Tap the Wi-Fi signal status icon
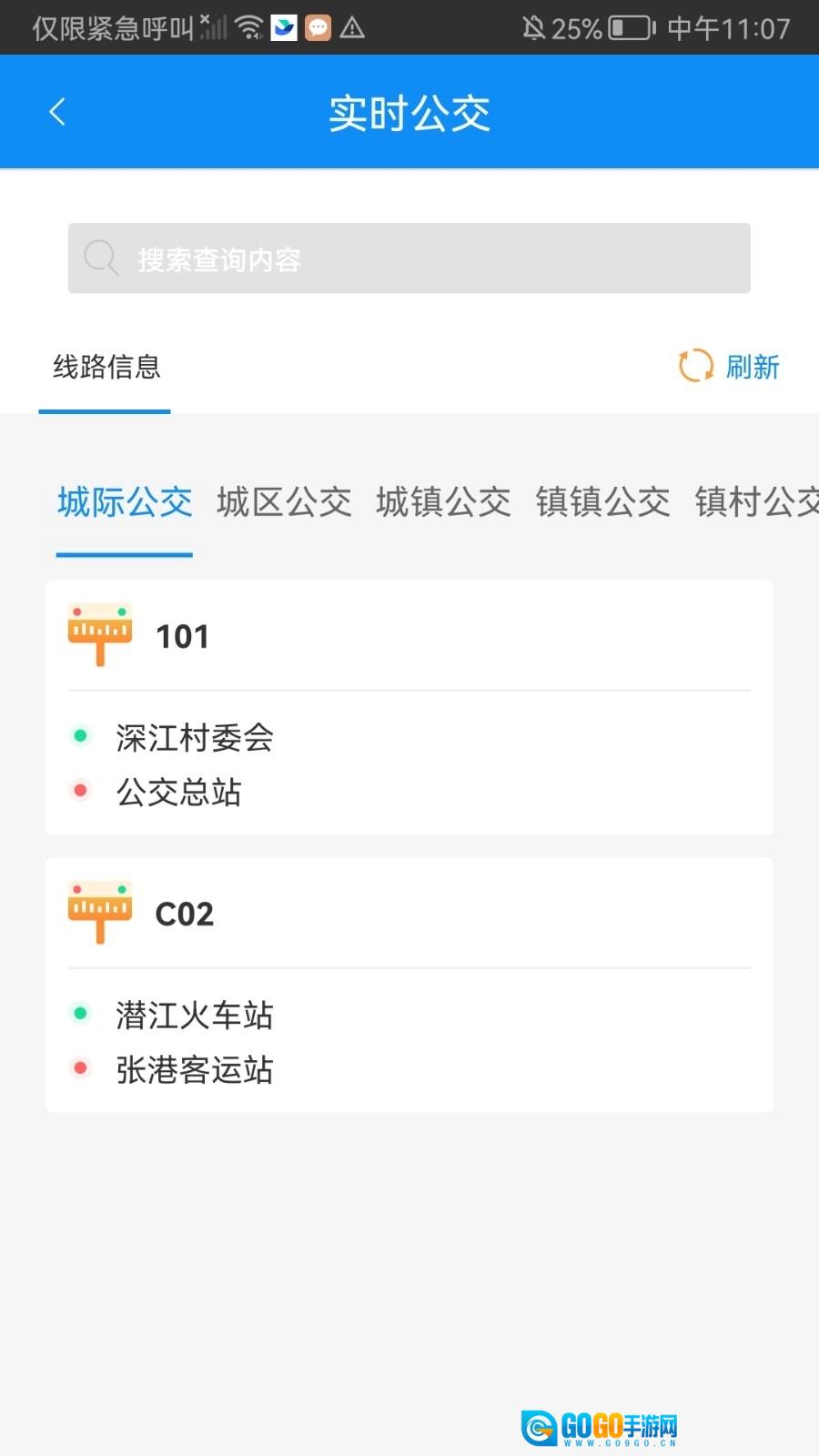The image size is (819, 1456). 248,28
